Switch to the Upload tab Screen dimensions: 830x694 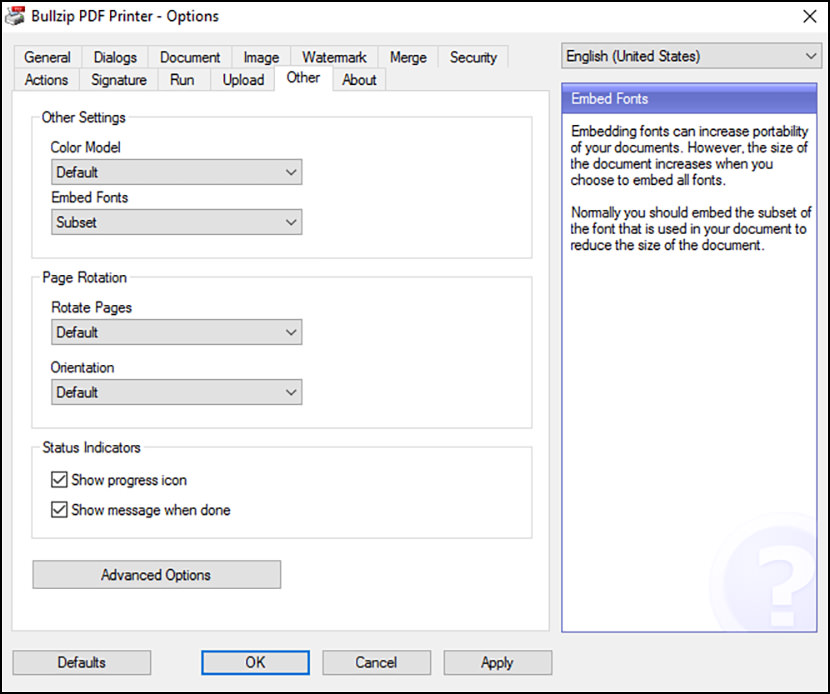pos(243,80)
